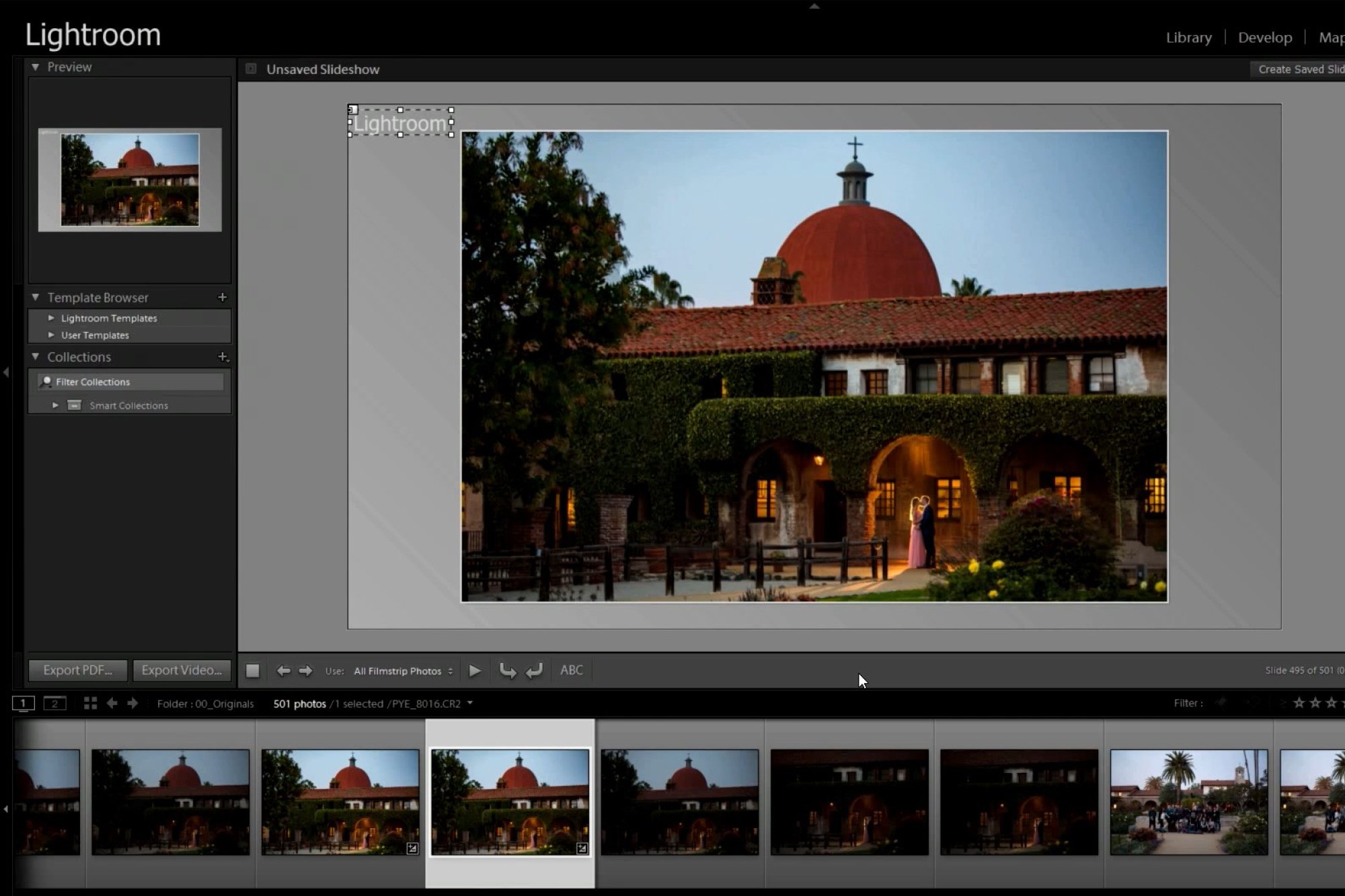Toggle the flagged-photos filter icon
Viewport: 1345px width, 896px height.
coord(1221,703)
